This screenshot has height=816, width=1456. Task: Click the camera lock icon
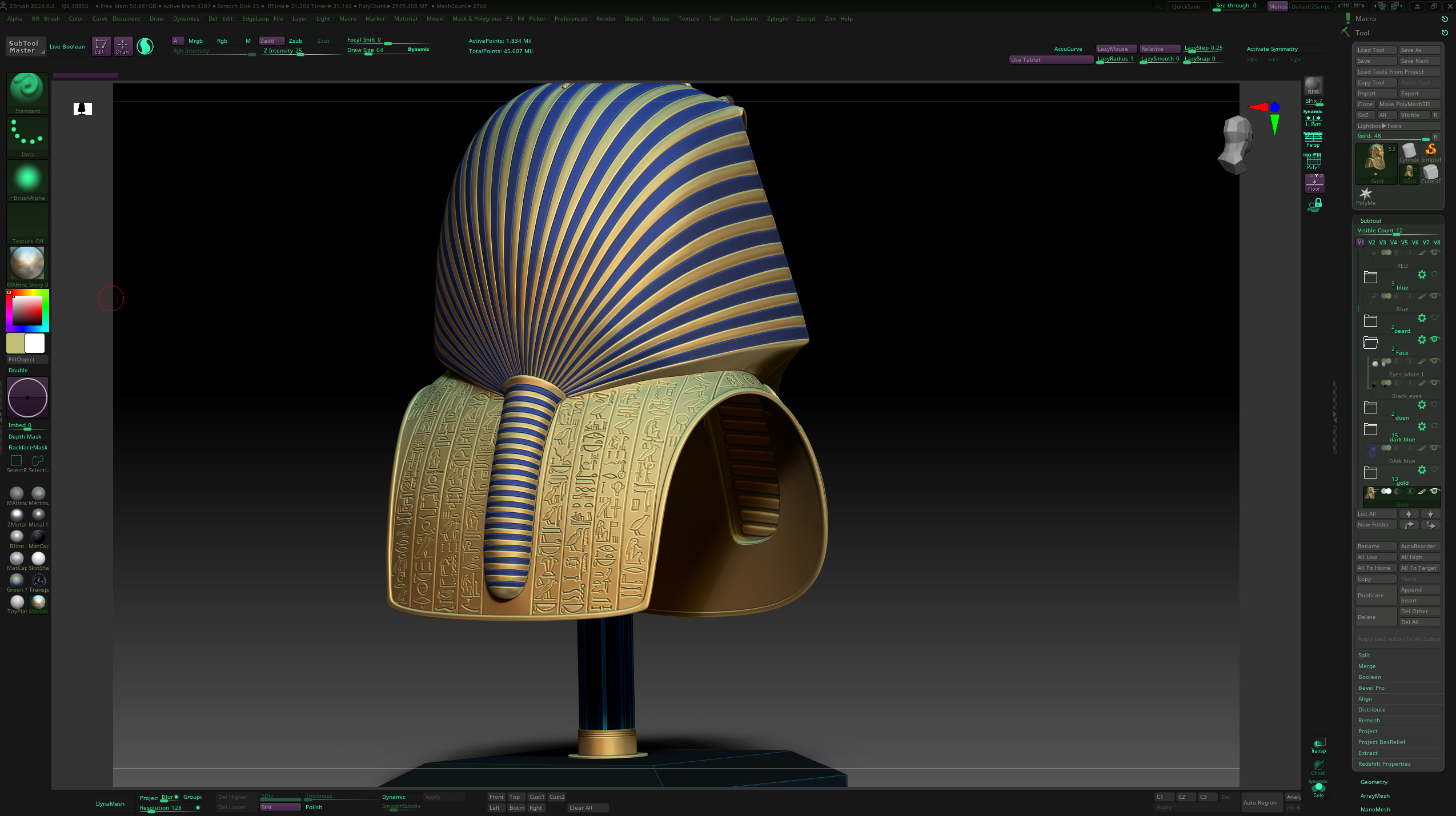coord(1314,204)
